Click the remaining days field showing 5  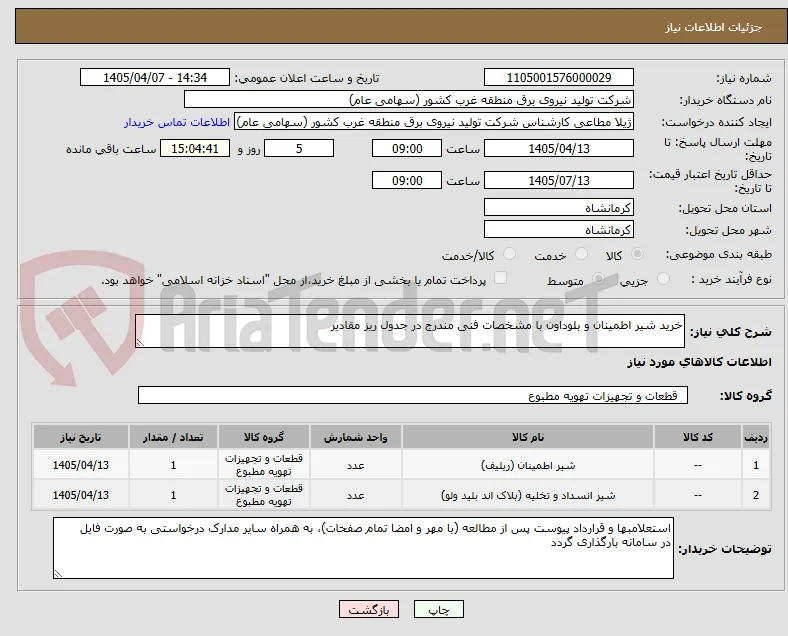tap(299, 149)
